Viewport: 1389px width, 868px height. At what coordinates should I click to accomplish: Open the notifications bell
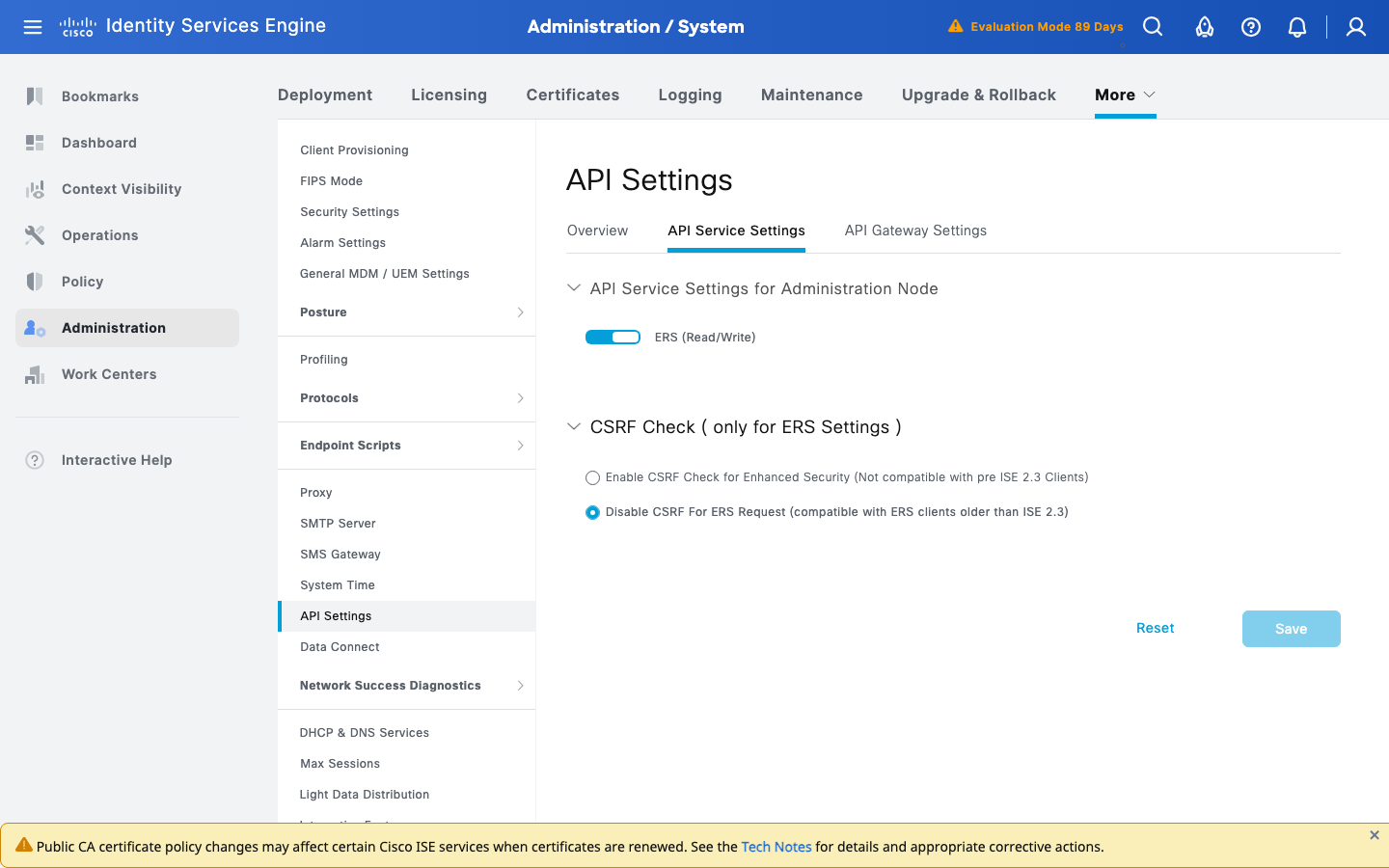click(x=1297, y=27)
